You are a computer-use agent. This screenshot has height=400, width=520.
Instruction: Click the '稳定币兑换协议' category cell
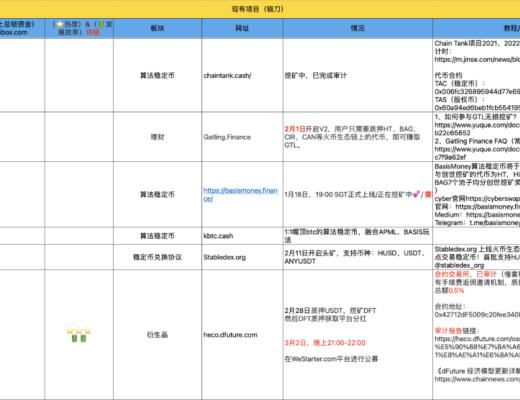(157, 257)
